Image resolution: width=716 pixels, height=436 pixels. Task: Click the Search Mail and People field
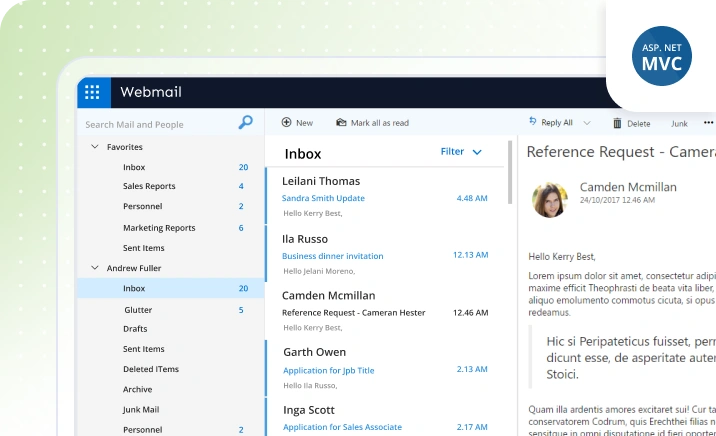point(160,125)
